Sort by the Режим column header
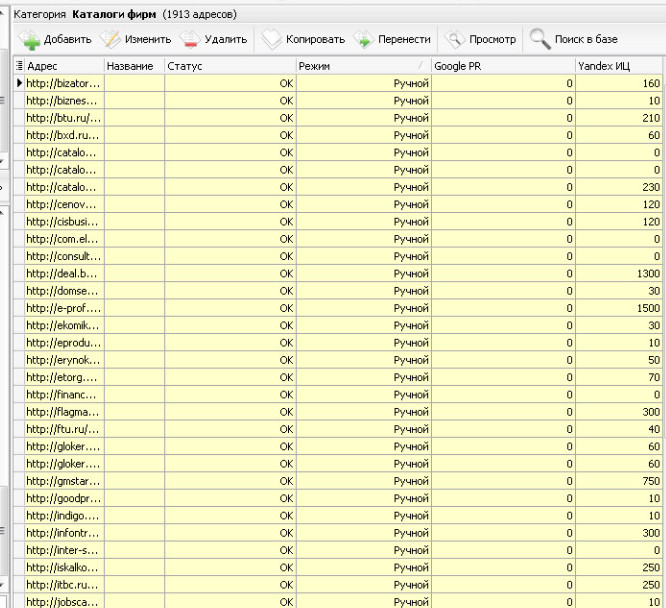Image resolution: width=666 pixels, height=608 pixels. click(x=364, y=66)
